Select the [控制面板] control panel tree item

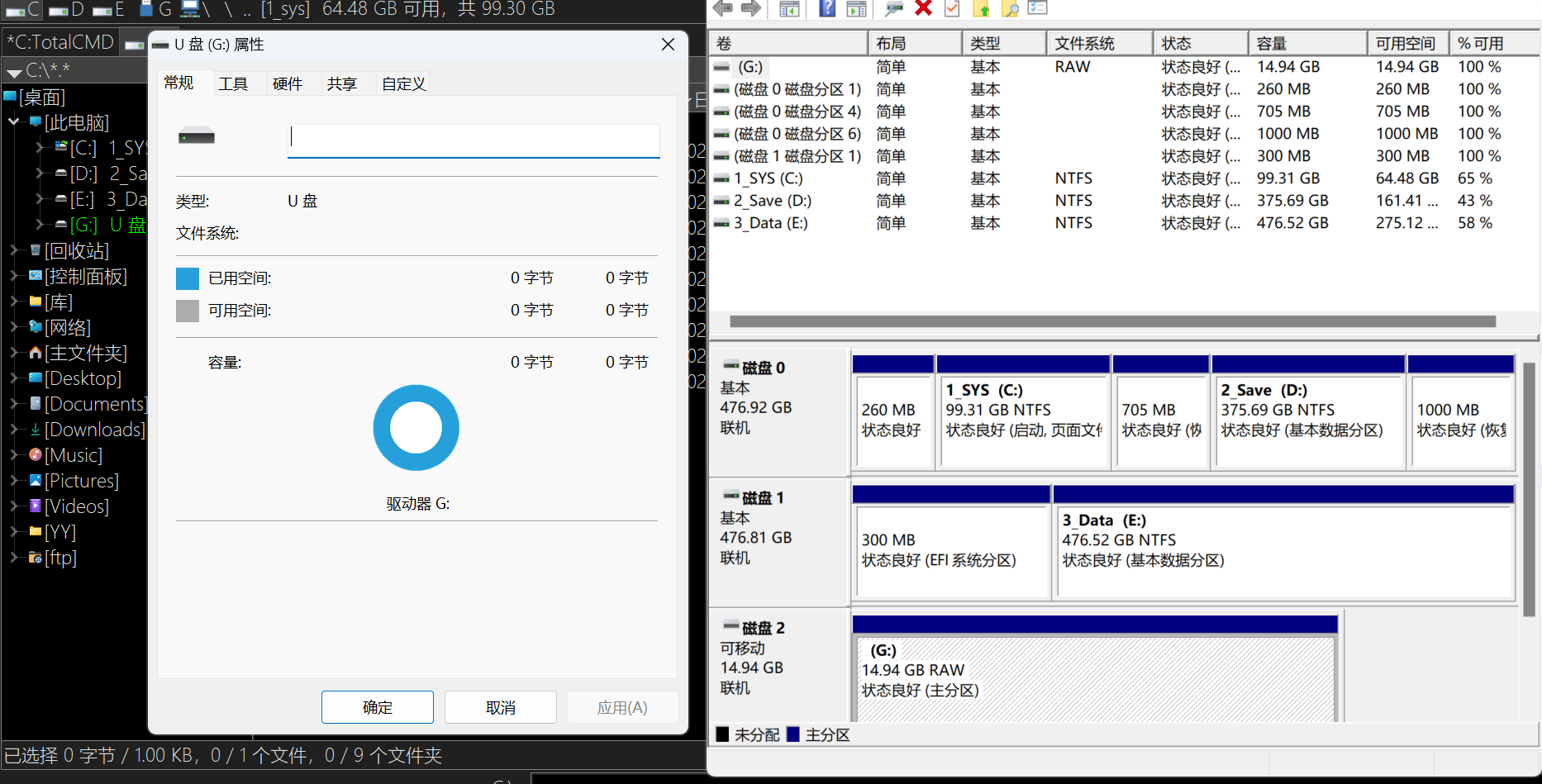point(86,276)
